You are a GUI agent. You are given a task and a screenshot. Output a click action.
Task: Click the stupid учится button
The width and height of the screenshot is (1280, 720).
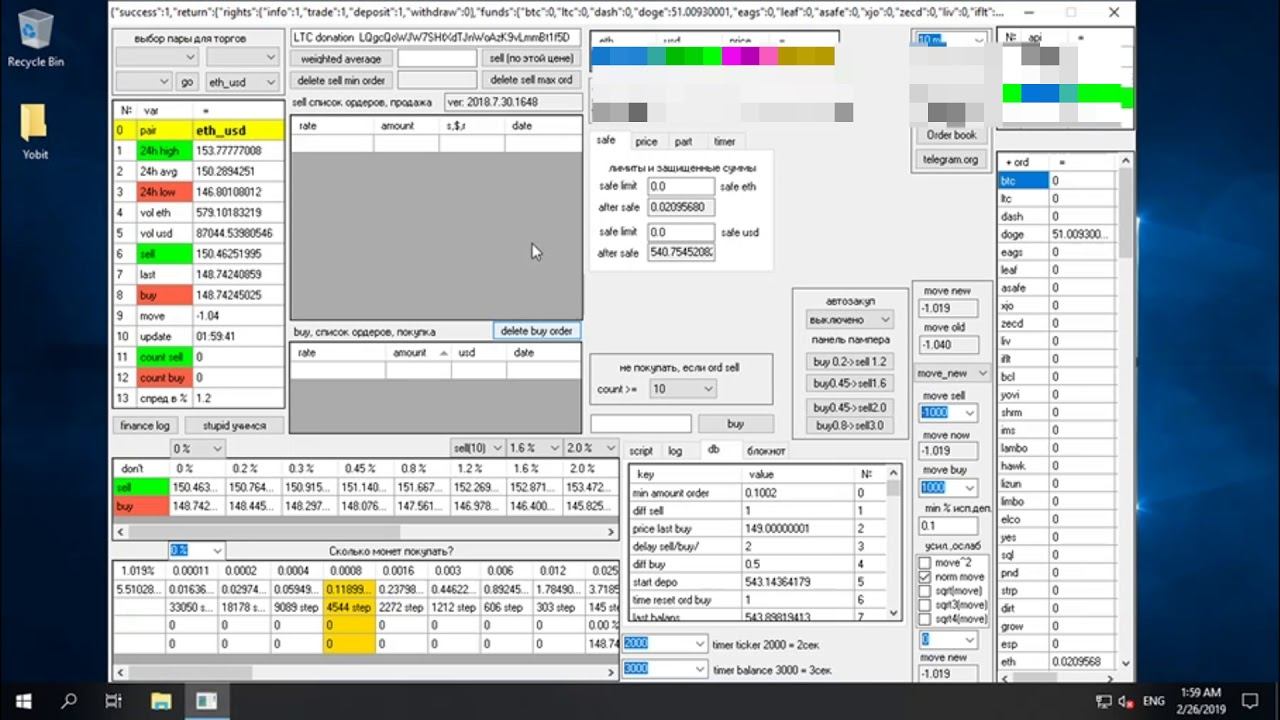click(234, 426)
